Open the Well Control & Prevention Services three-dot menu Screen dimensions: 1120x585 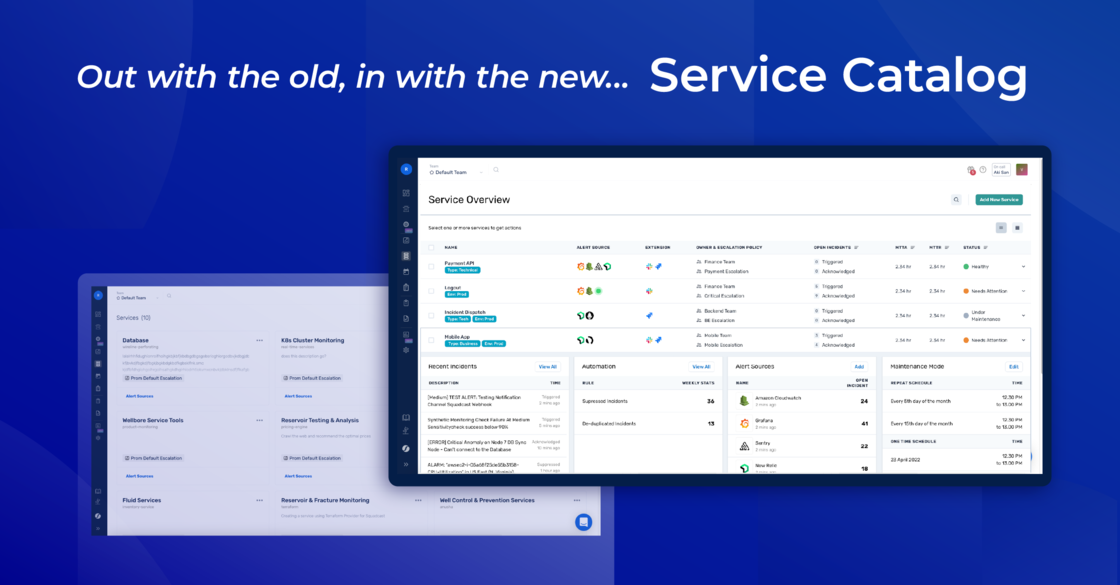(x=576, y=501)
